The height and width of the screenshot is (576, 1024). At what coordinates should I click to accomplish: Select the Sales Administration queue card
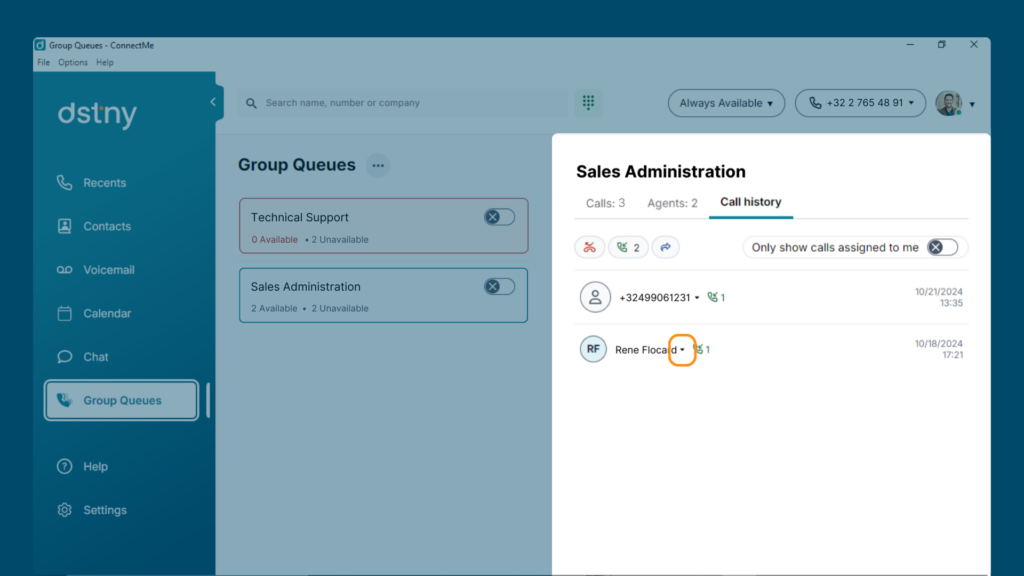coord(383,295)
